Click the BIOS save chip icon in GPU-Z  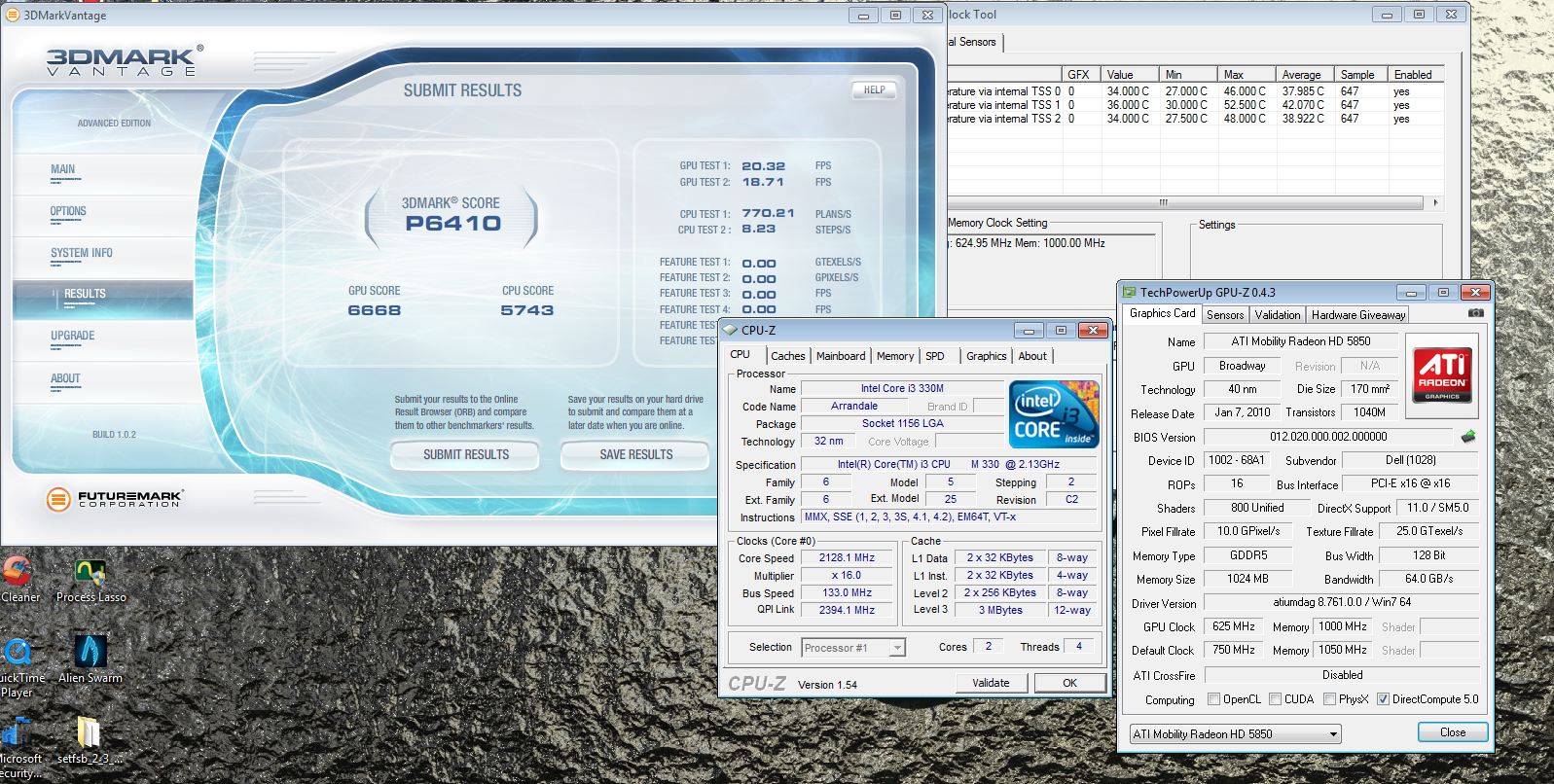[1468, 437]
